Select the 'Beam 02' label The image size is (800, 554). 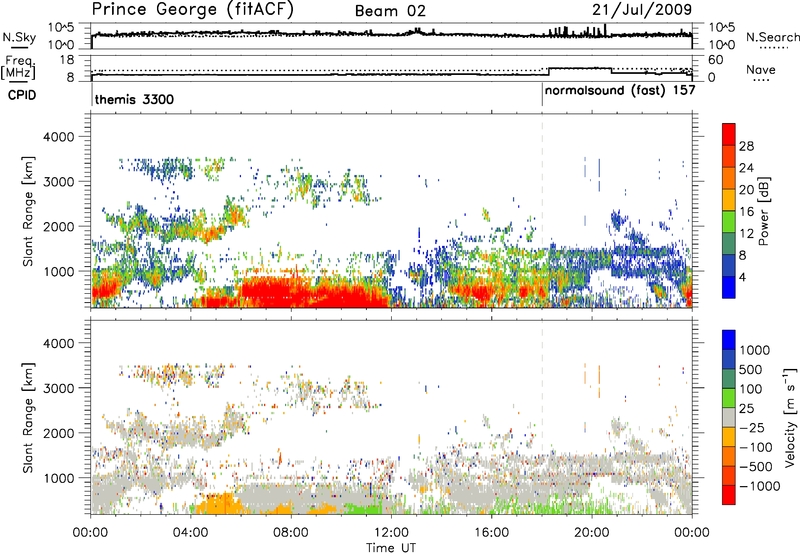tap(390, 11)
